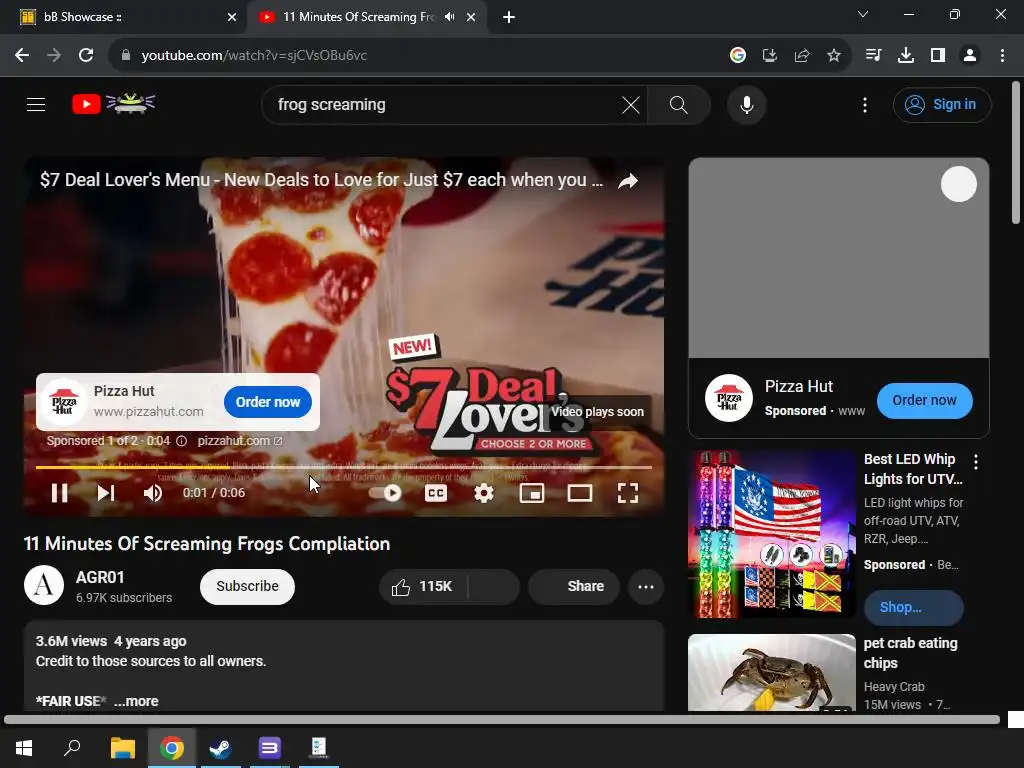Open tab search dropdown chevron

pos(863,14)
